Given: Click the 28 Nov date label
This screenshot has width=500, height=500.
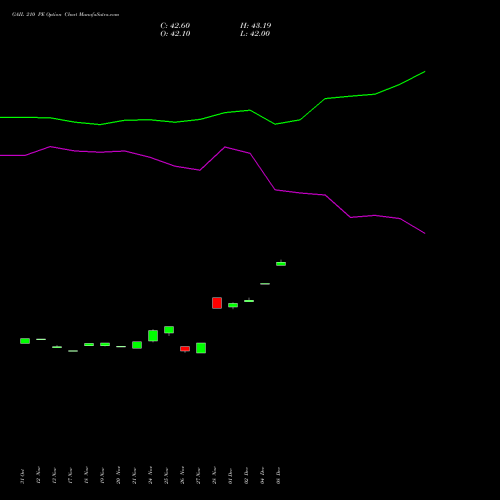Looking at the screenshot, I should pyautogui.click(x=214, y=475).
